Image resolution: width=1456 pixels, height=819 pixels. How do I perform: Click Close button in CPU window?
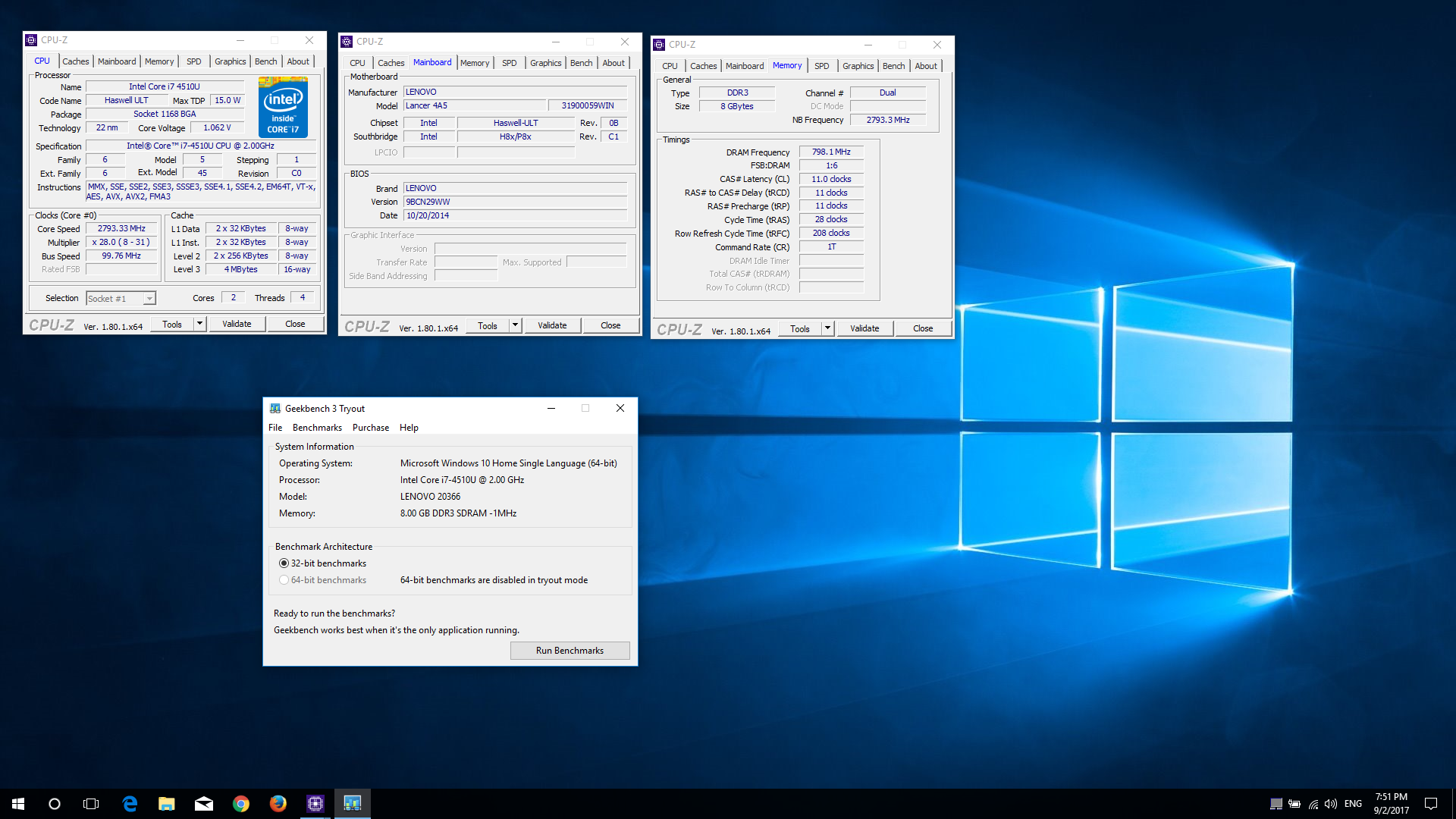click(295, 324)
